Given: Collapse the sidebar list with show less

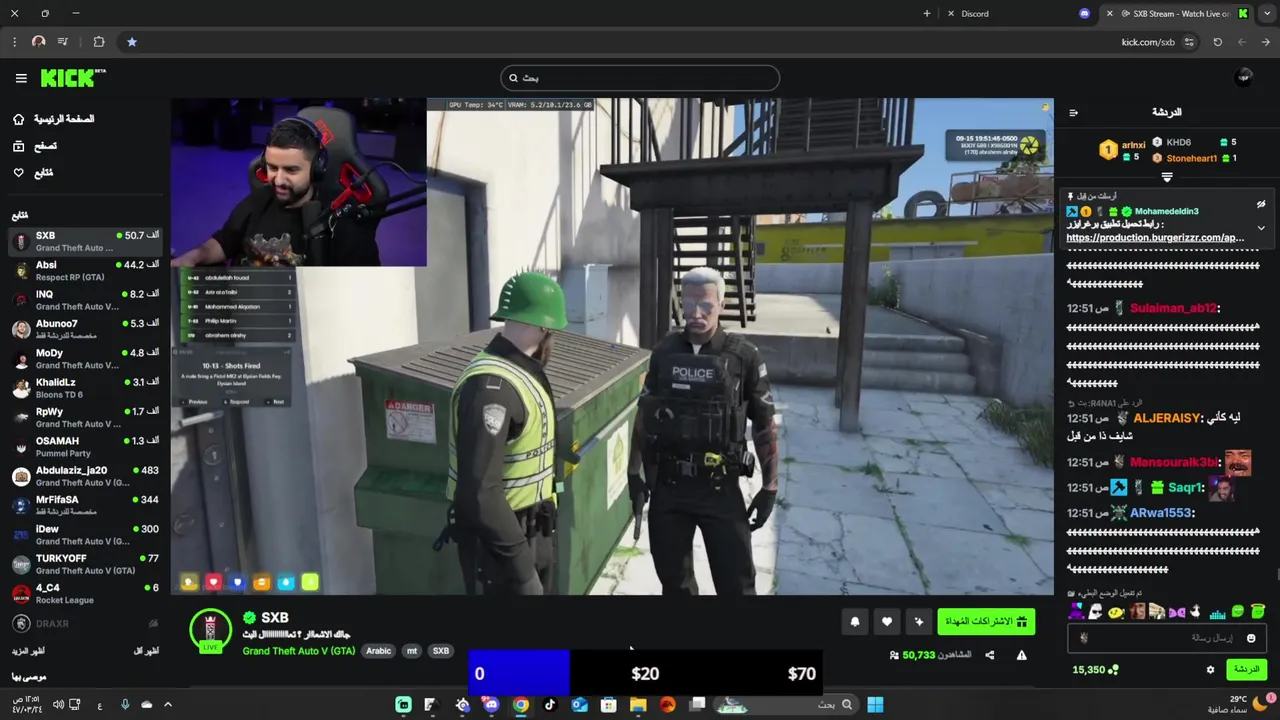Looking at the screenshot, I should point(145,651).
